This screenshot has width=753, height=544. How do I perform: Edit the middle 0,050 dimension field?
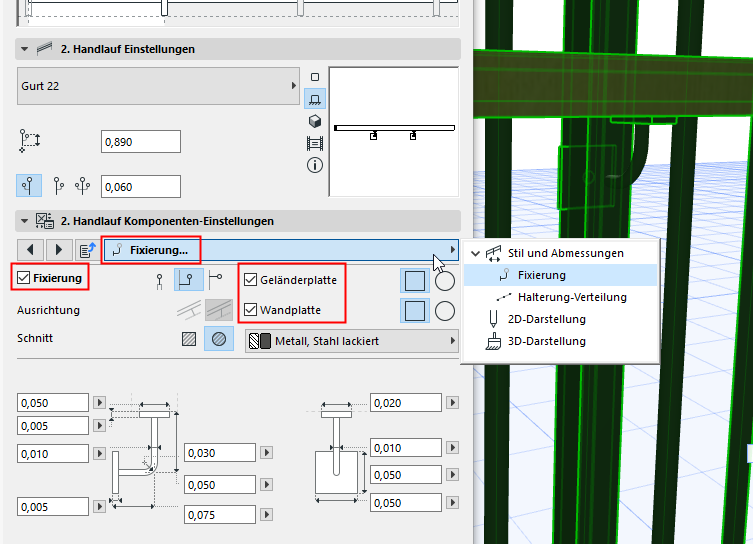click(x=220, y=485)
